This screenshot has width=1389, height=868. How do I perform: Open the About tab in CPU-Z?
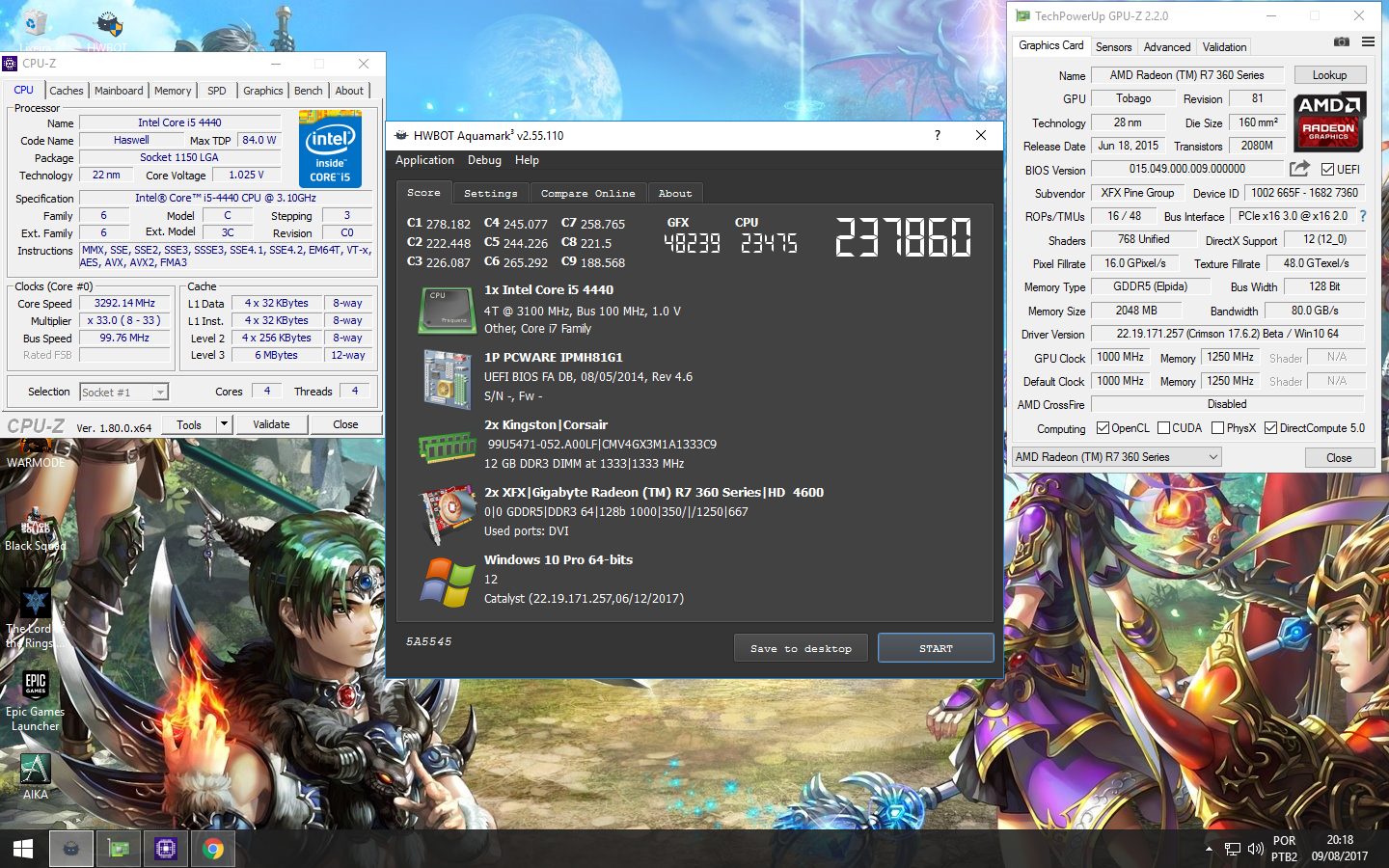(x=349, y=91)
